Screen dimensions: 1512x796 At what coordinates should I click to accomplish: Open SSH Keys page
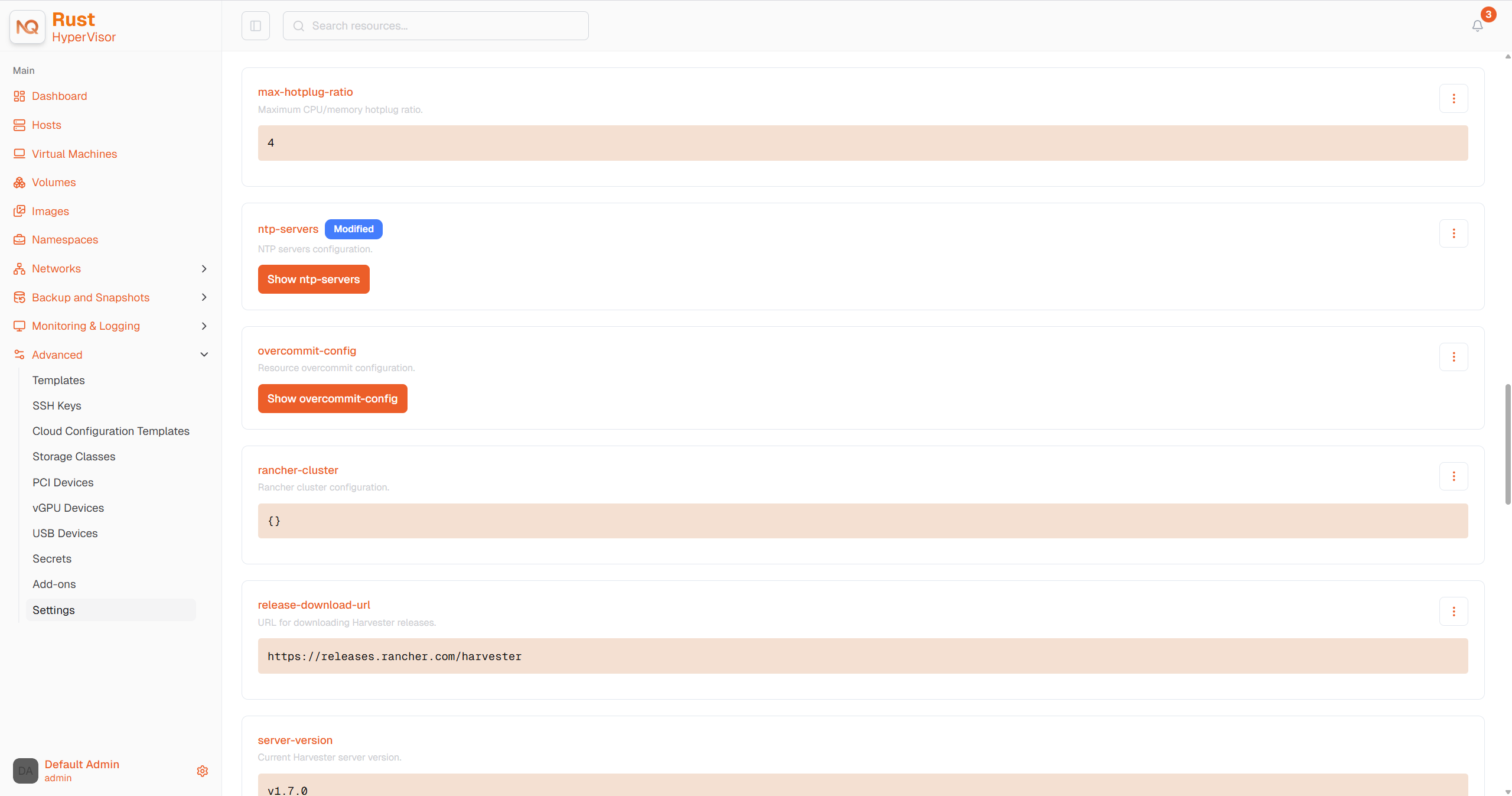pos(57,406)
